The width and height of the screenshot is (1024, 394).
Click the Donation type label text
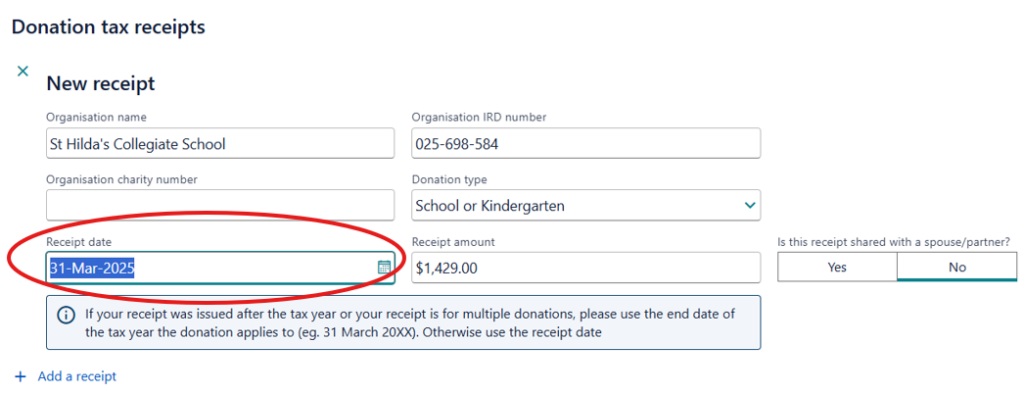[x=449, y=180]
